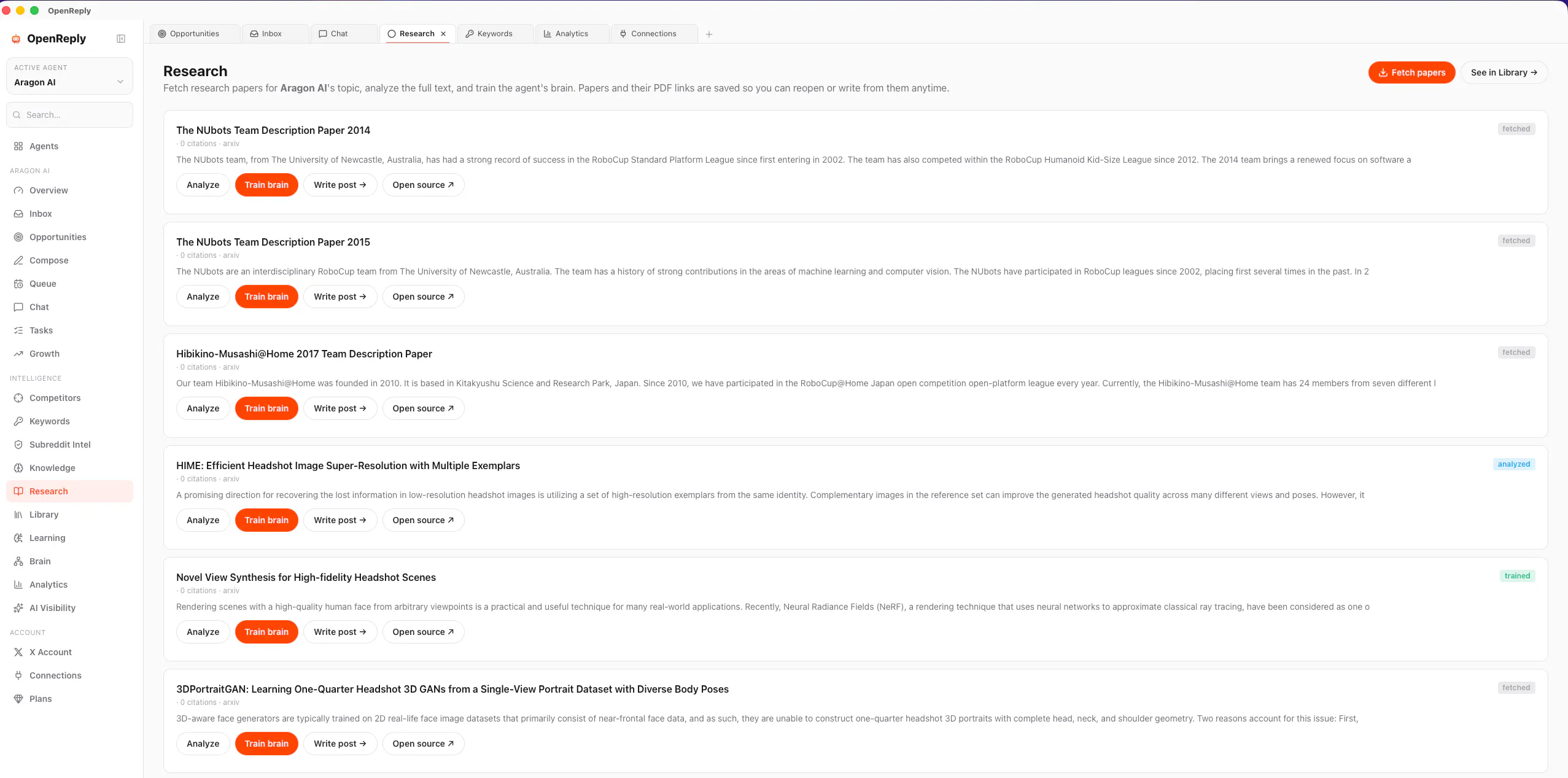Write post from Hibikino-Musashi paper

pos(340,408)
